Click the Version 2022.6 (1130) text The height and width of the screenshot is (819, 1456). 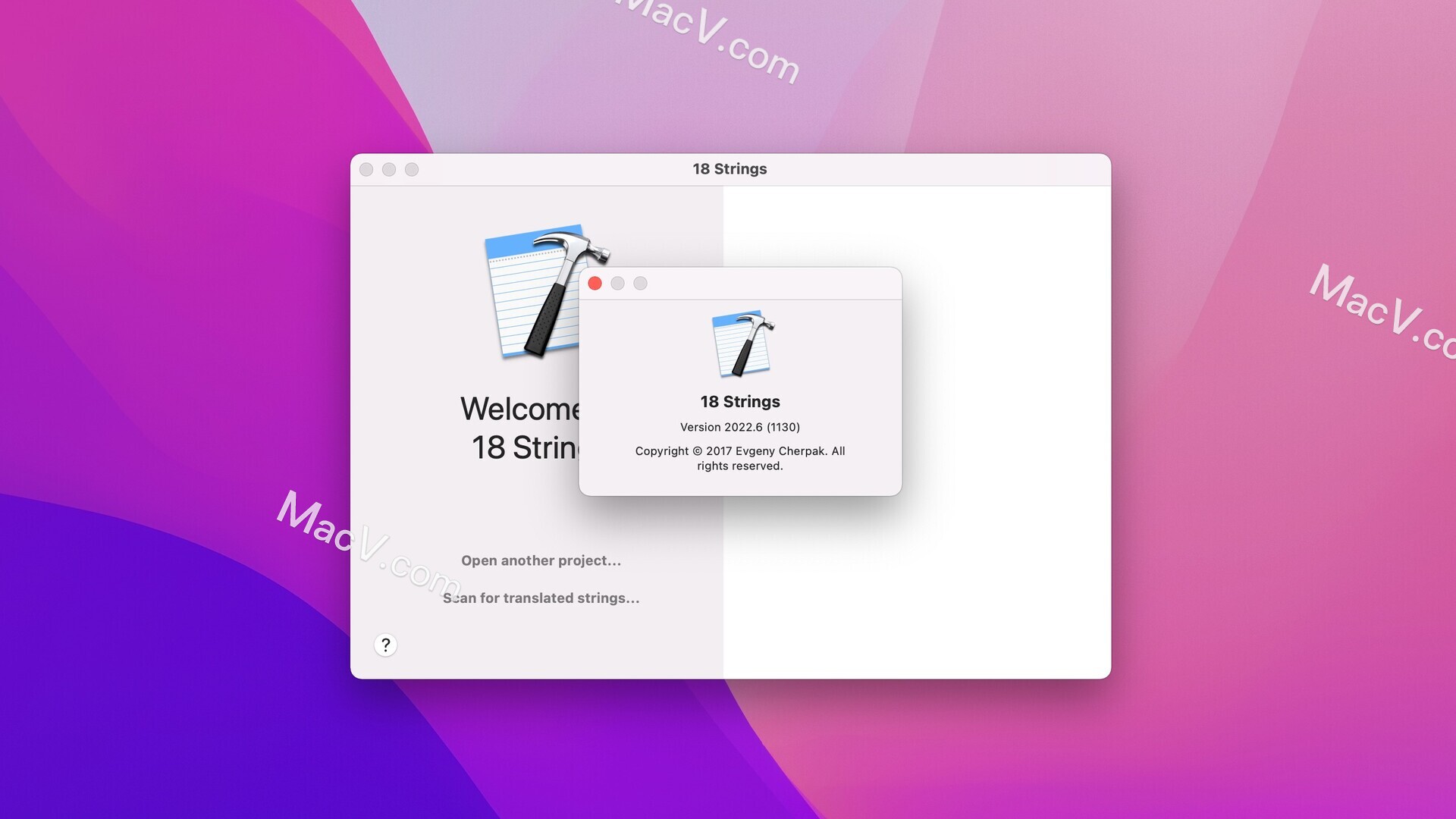pos(740,427)
